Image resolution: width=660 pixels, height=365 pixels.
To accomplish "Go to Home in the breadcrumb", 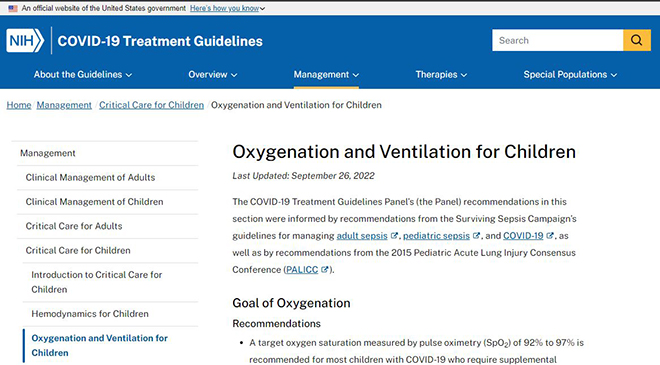I will tap(19, 105).
